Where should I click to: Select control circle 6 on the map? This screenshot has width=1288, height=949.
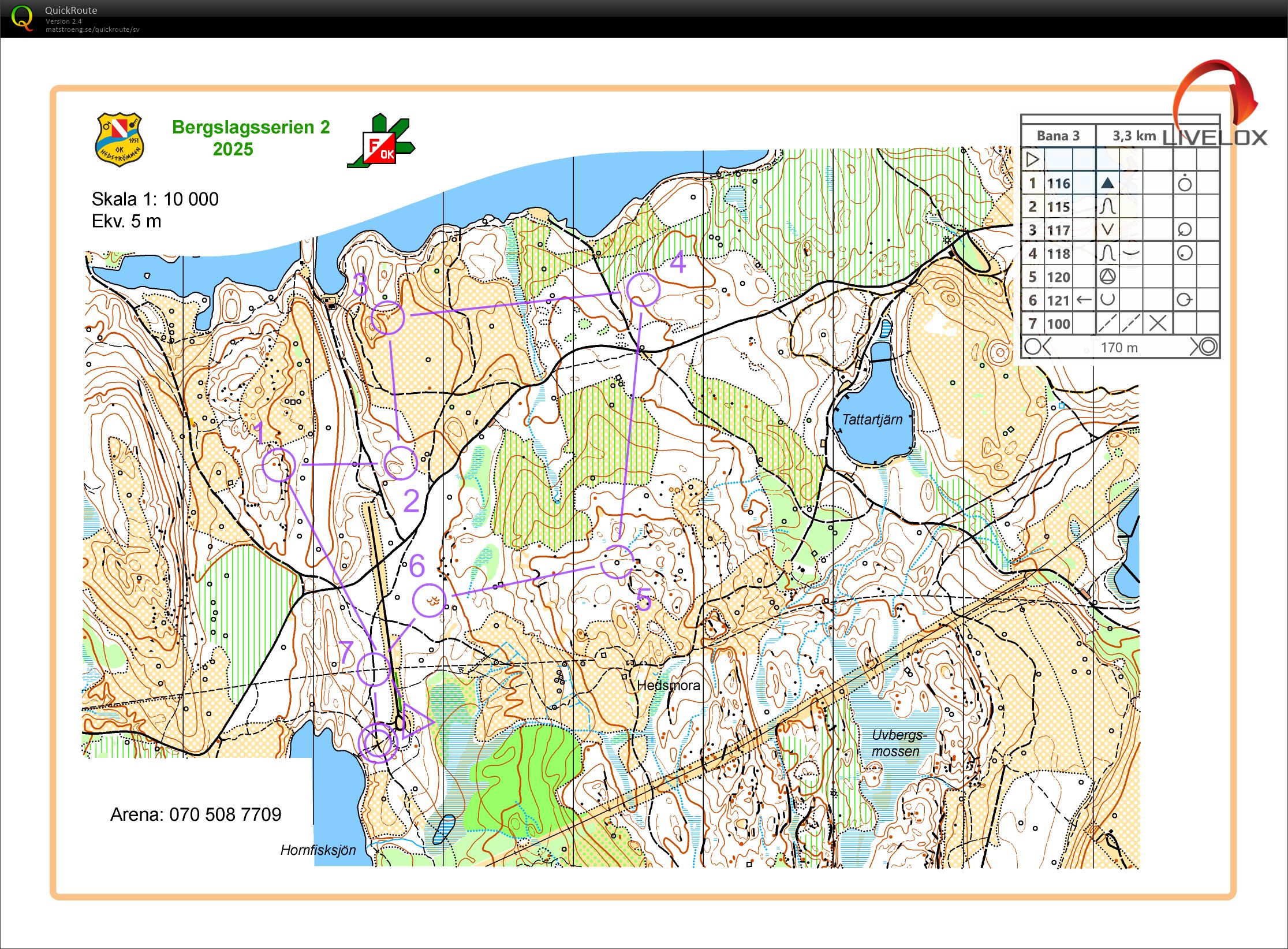tap(429, 601)
